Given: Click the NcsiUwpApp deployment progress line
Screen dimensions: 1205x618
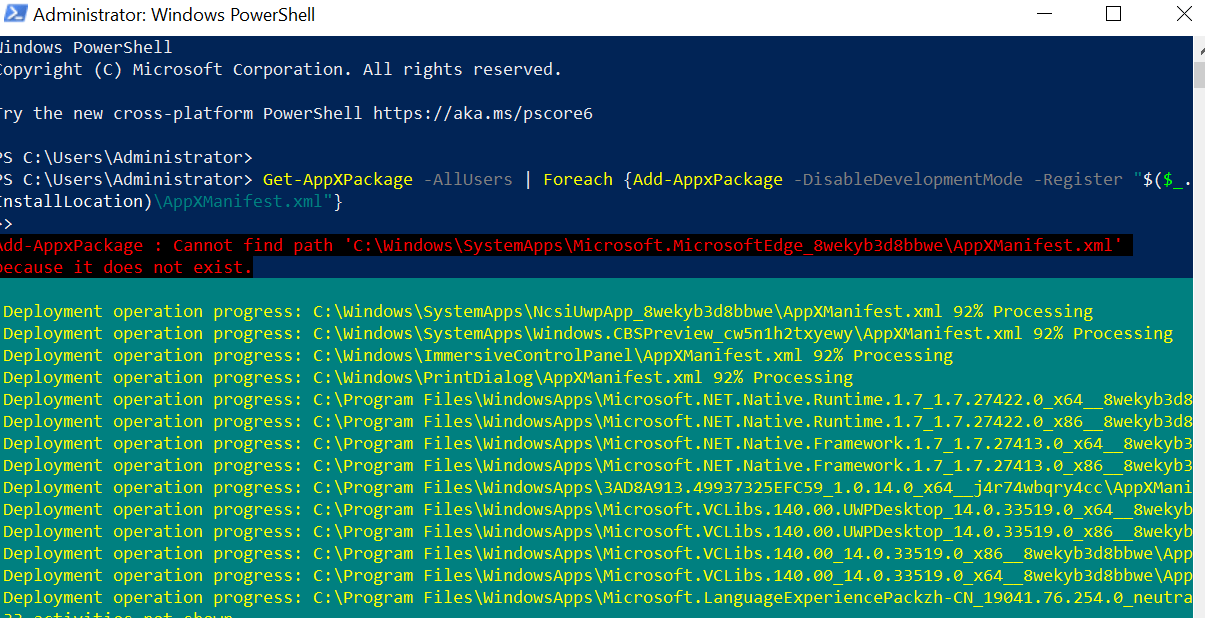Looking at the screenshot, I should (548, 311).
